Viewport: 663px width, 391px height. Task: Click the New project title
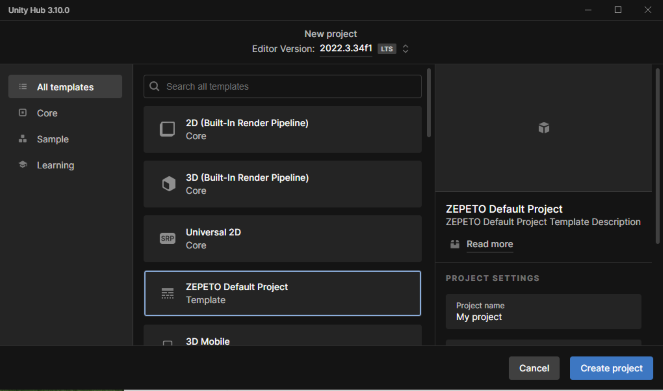[331, 34]
